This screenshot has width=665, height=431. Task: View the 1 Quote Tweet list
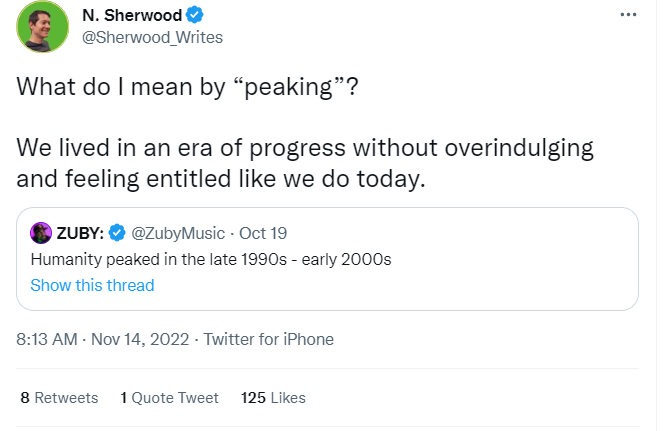tap(169, 397)
